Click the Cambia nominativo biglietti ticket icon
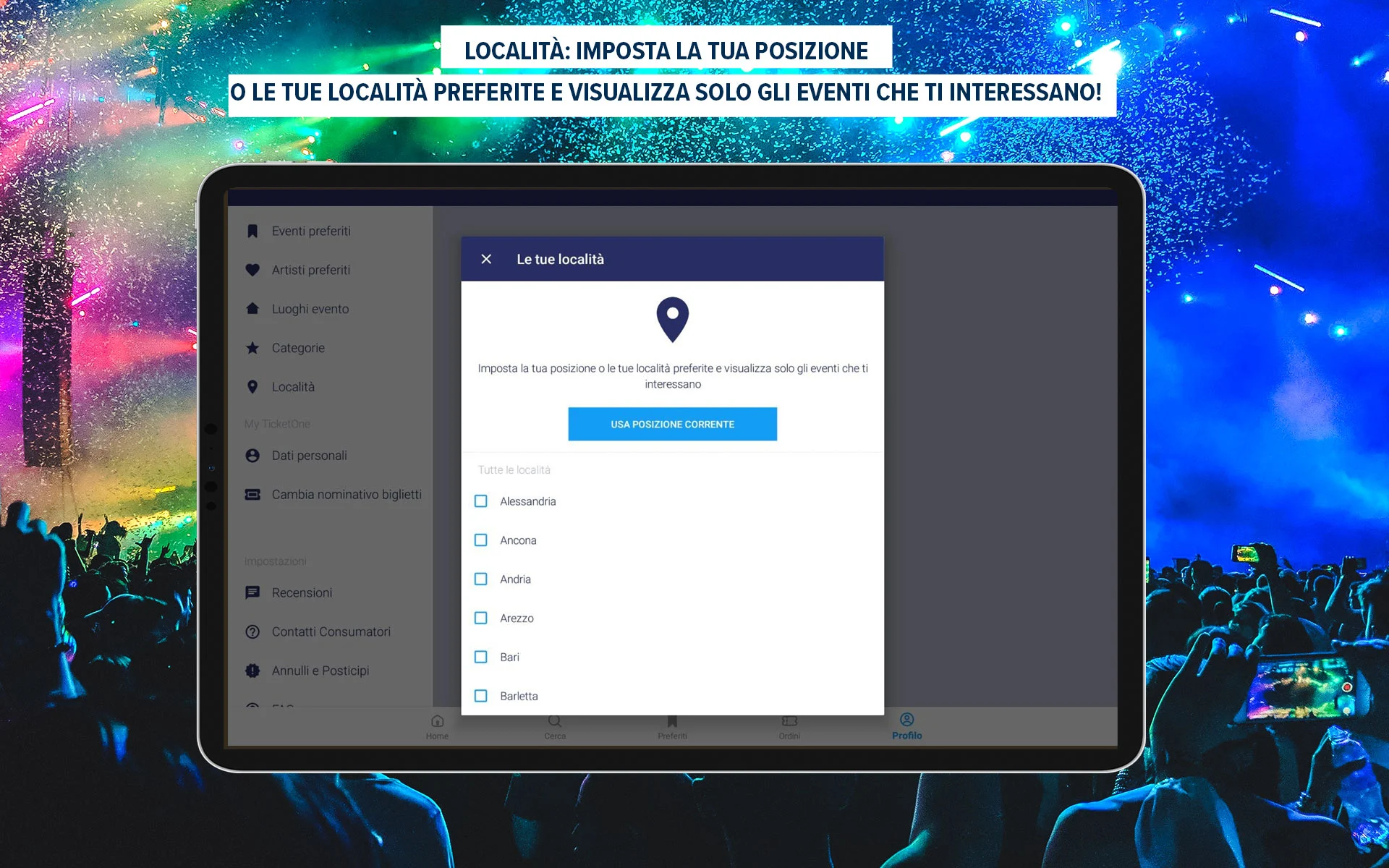 coord(252,495)
